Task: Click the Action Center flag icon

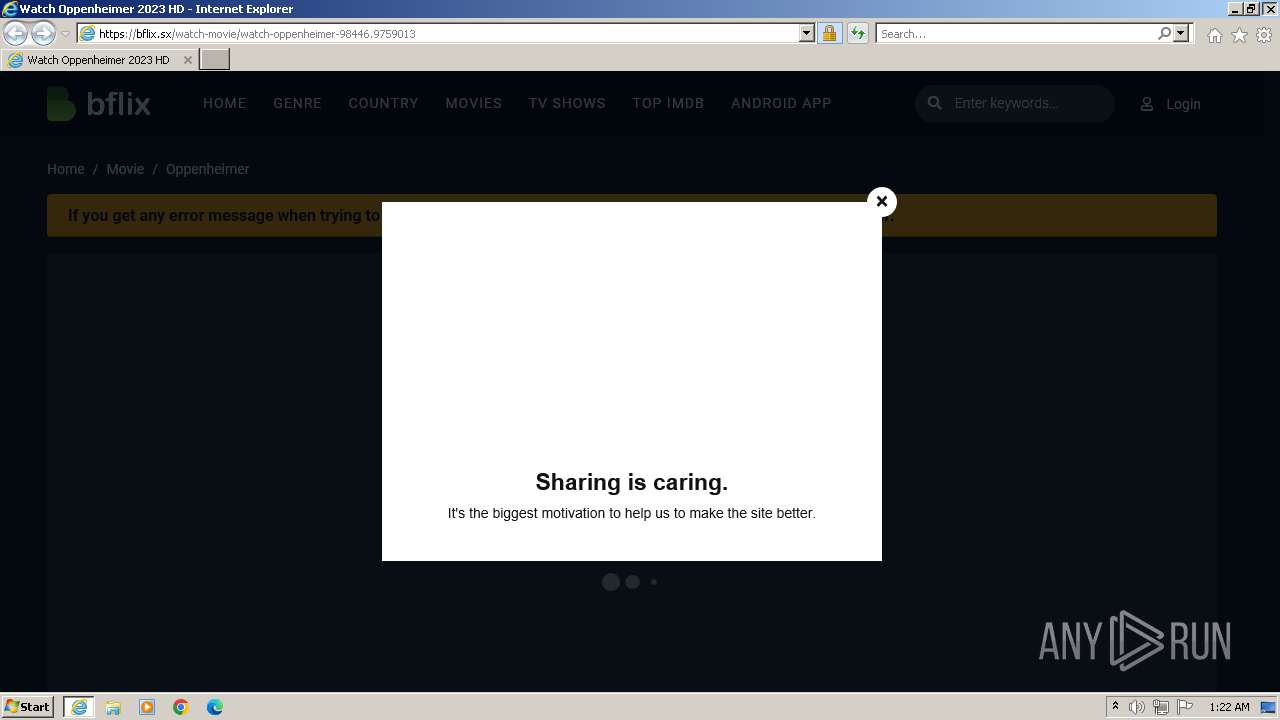Action: pos(1185,707)
